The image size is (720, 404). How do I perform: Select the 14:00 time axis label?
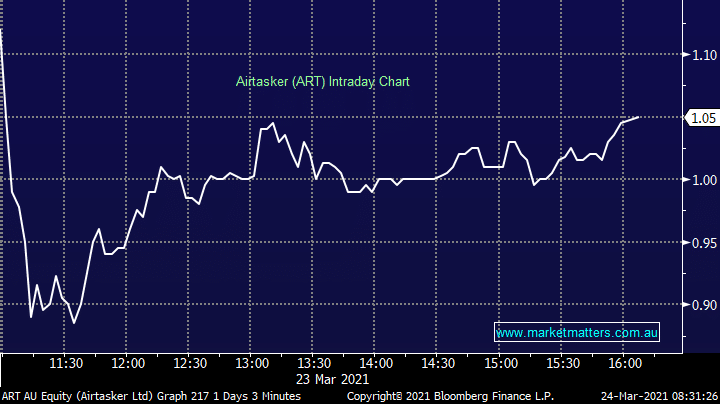click(x=376, y=363)
